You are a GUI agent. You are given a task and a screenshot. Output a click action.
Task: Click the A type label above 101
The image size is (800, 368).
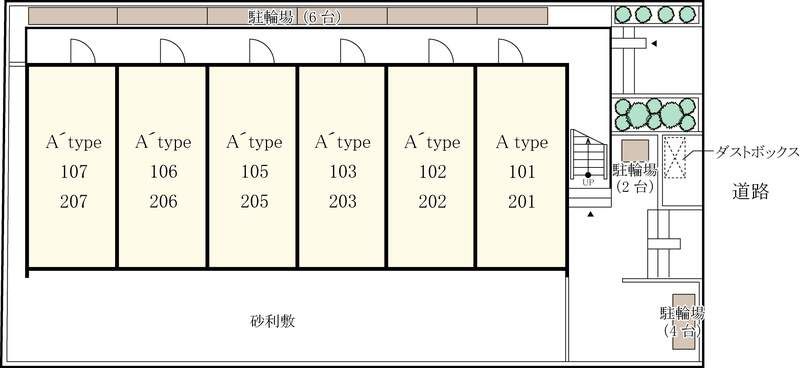(x=522, y=142)
